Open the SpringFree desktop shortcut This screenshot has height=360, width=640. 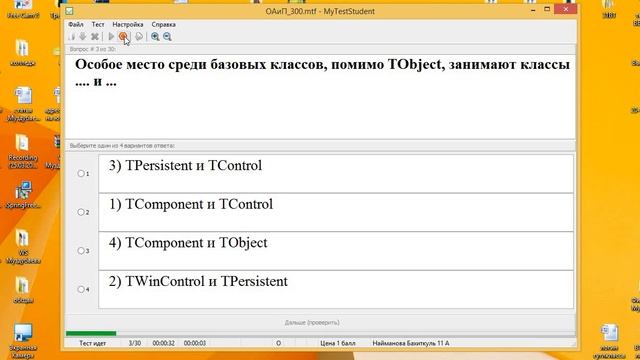(23, 195)
